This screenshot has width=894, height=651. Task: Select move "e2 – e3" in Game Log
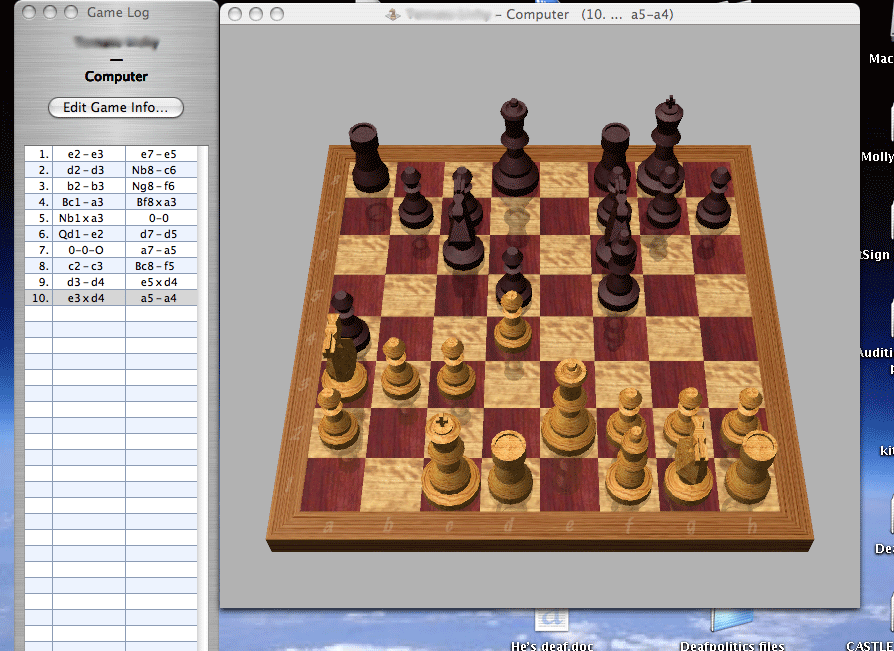(86, 154)
